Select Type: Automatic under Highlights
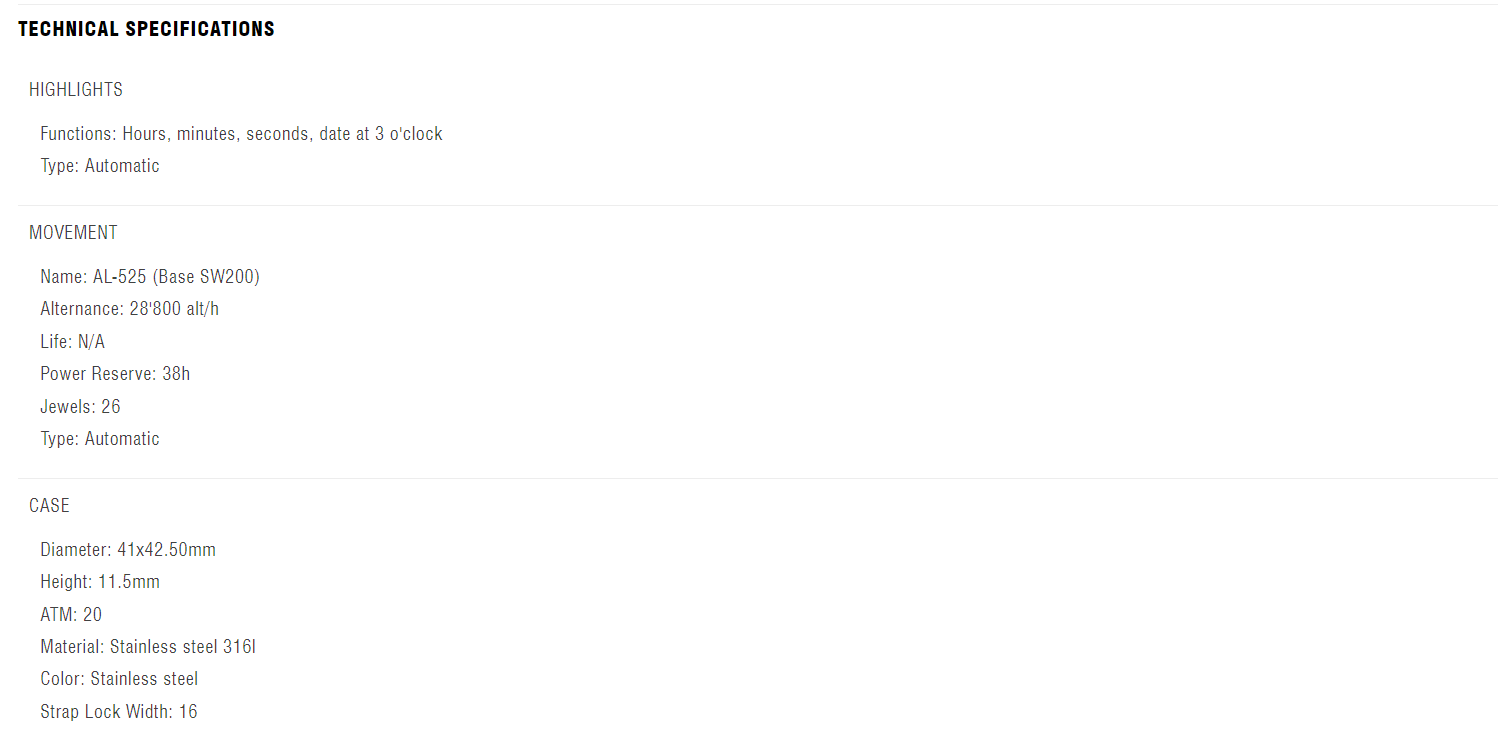The width and height of the screenshot is (1498, 735). point(100,166)
